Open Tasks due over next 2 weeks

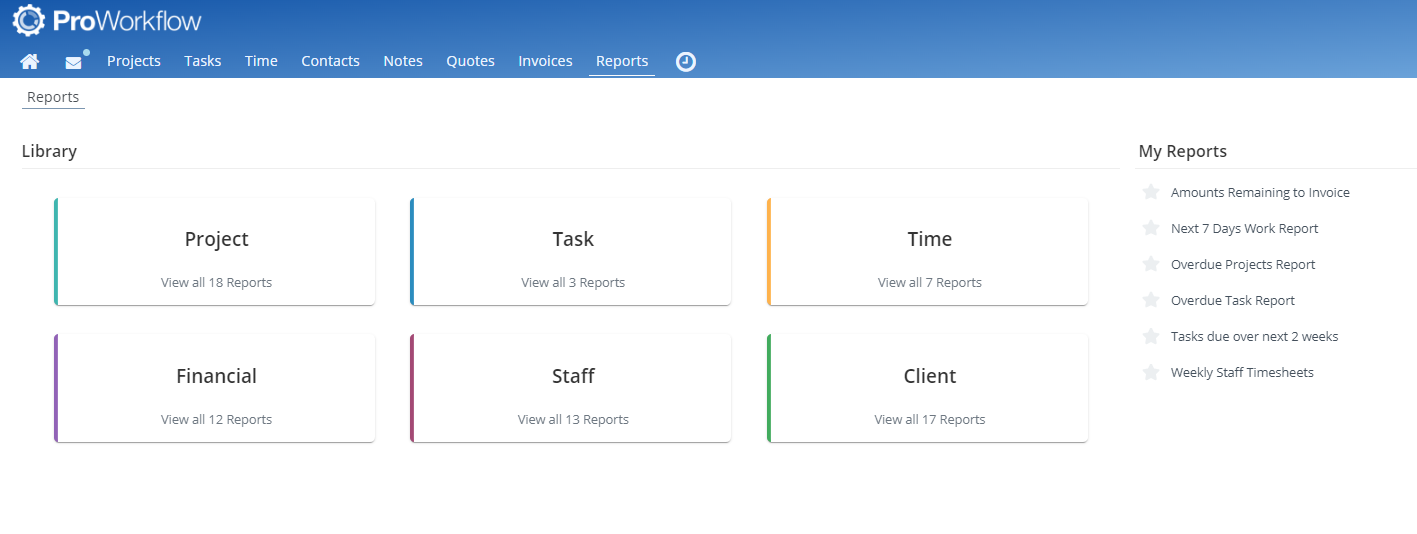click(1255, 336)
